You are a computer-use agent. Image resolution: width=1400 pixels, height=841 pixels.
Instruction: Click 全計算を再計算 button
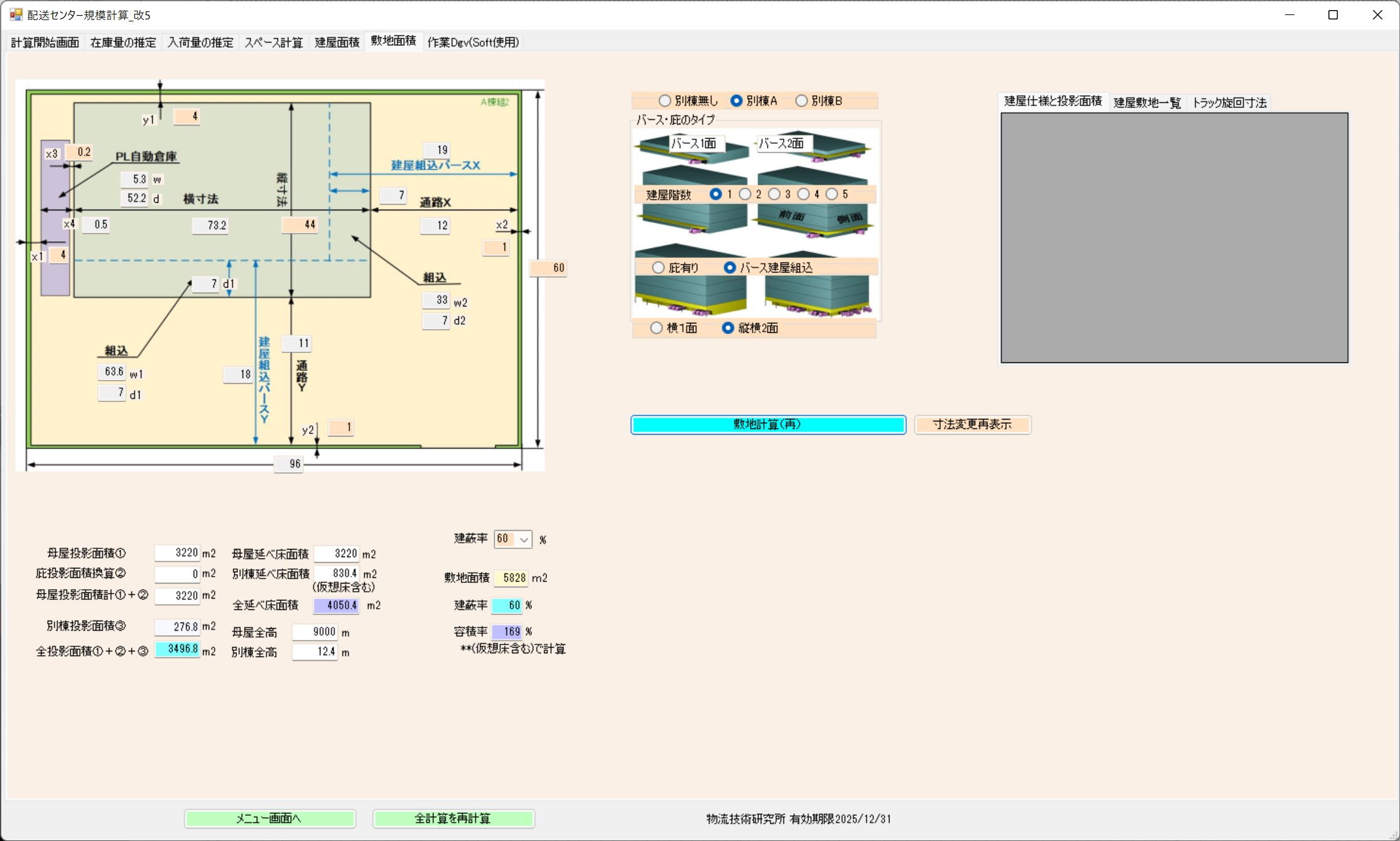[453, 818]
